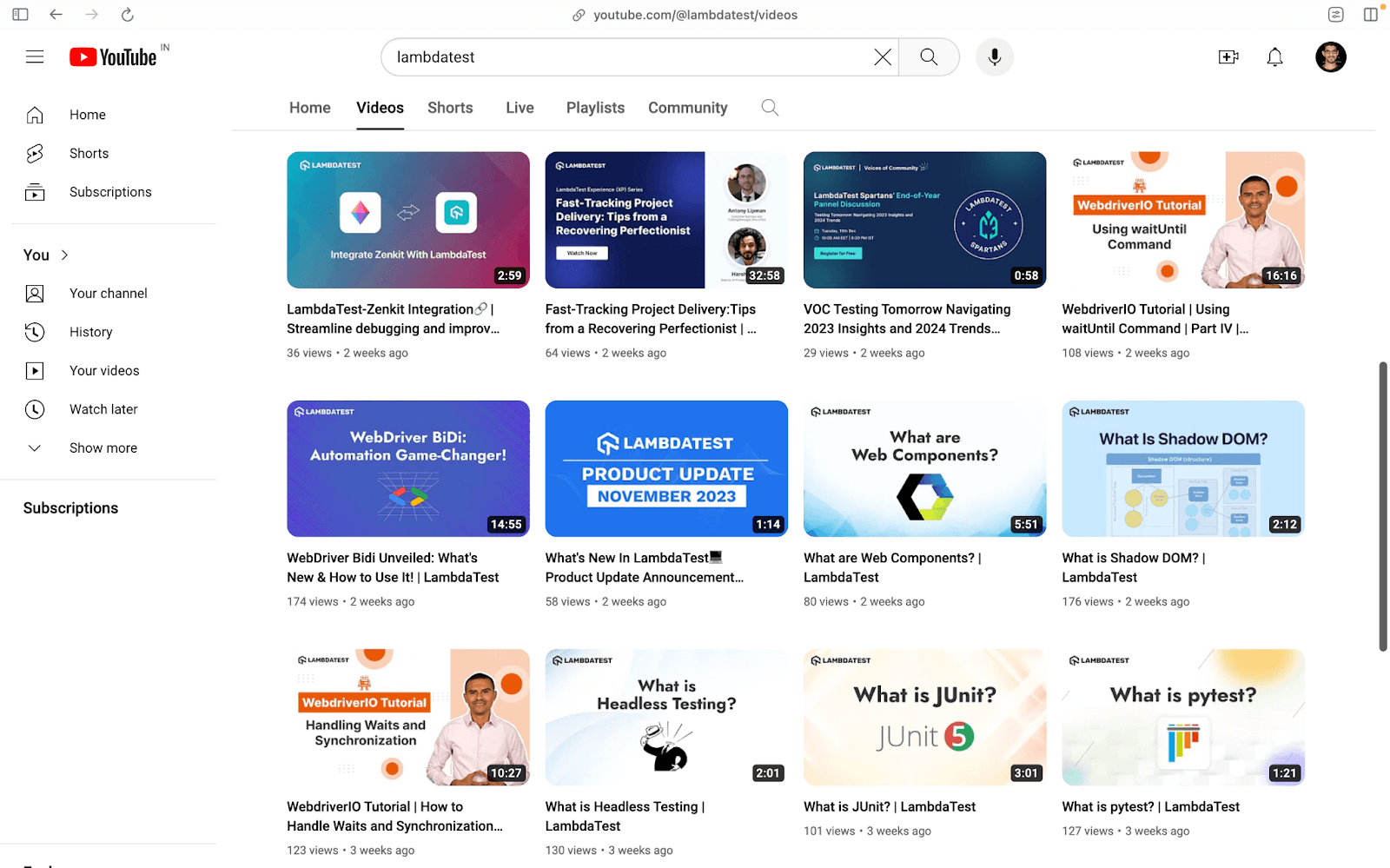Open the account profile avatar
This screenshot has height=868, width=1390.
(1330, 57)
